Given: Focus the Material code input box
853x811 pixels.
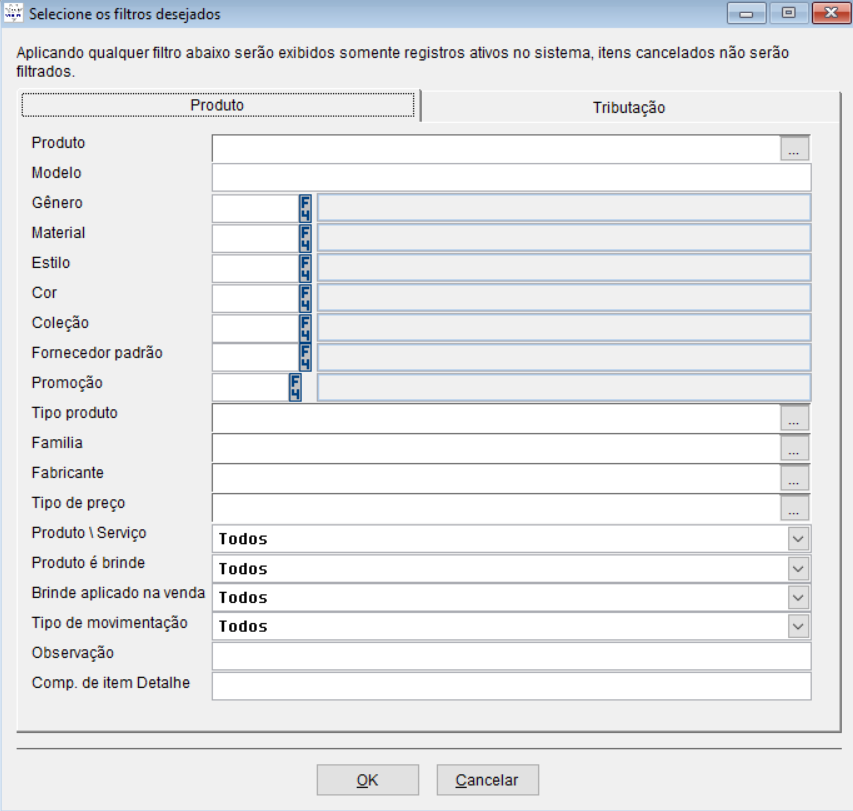Looking at the screenshot, I should click(255, 238).
